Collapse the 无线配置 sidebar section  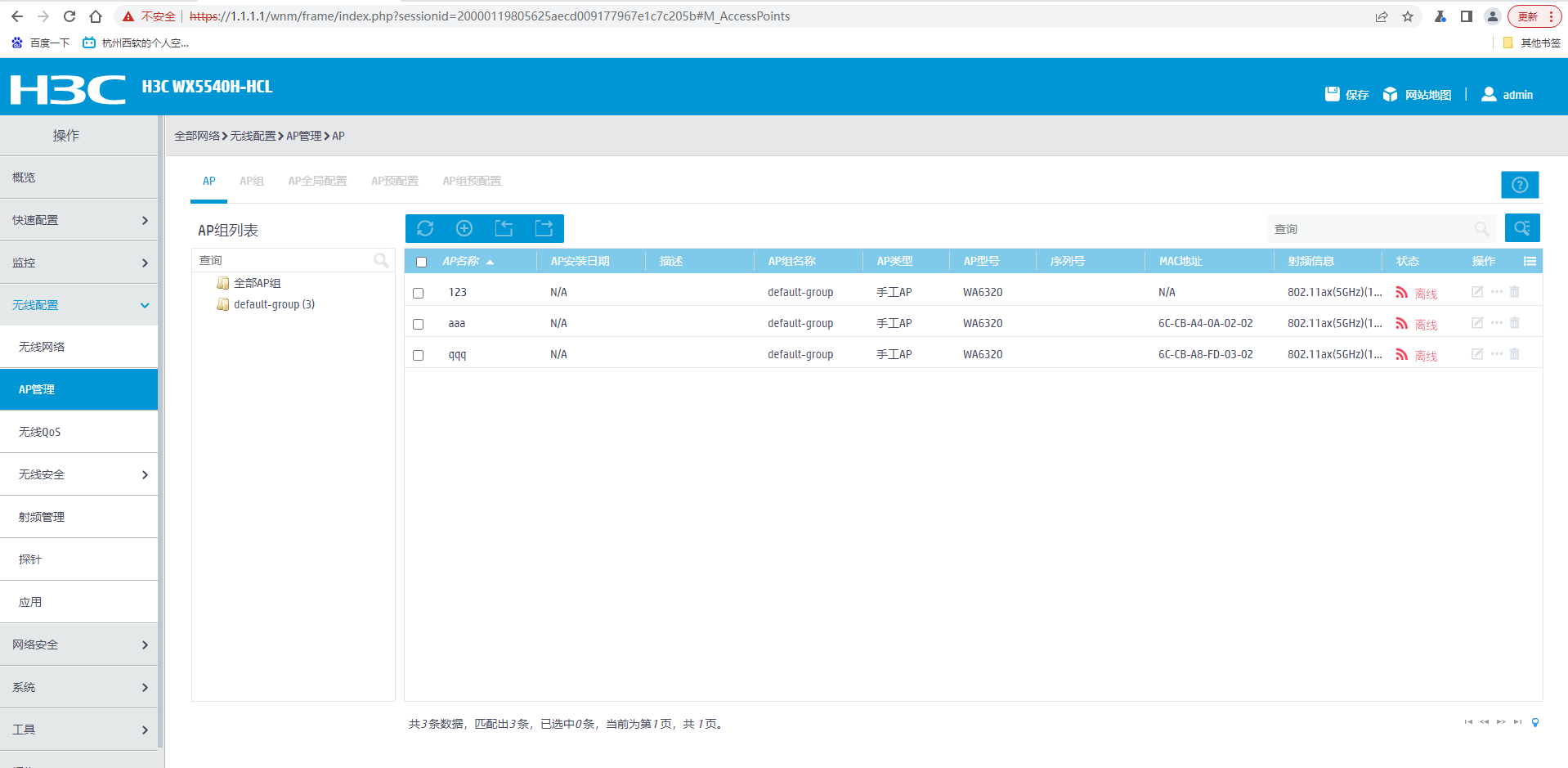click(x=78, y=305)
